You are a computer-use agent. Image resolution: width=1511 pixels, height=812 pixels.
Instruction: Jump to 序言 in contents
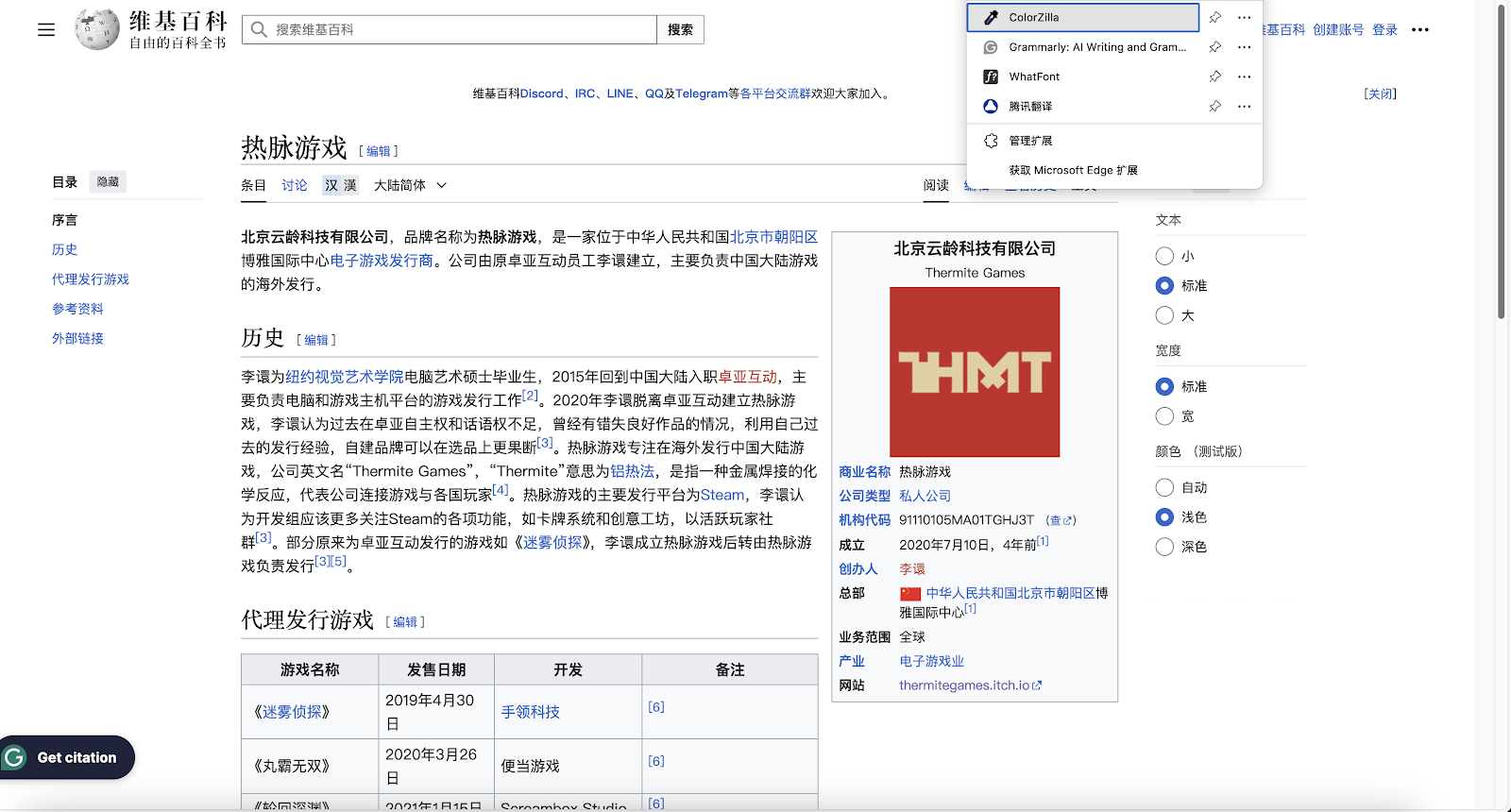(65, 220)
